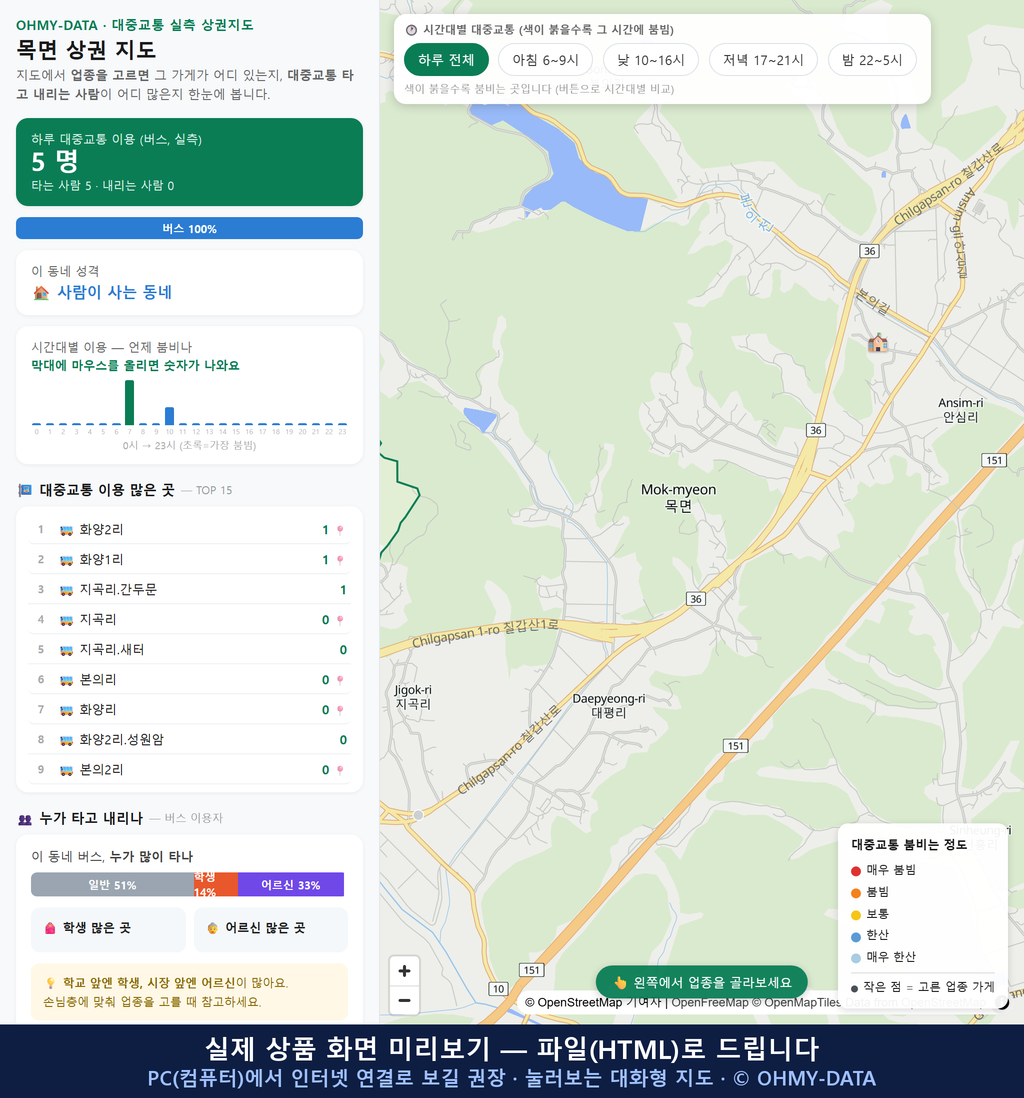Click the light blue 매우 한산 legend dot
The width and height of the screenshot is (1024, 1098).
point(855,958)
